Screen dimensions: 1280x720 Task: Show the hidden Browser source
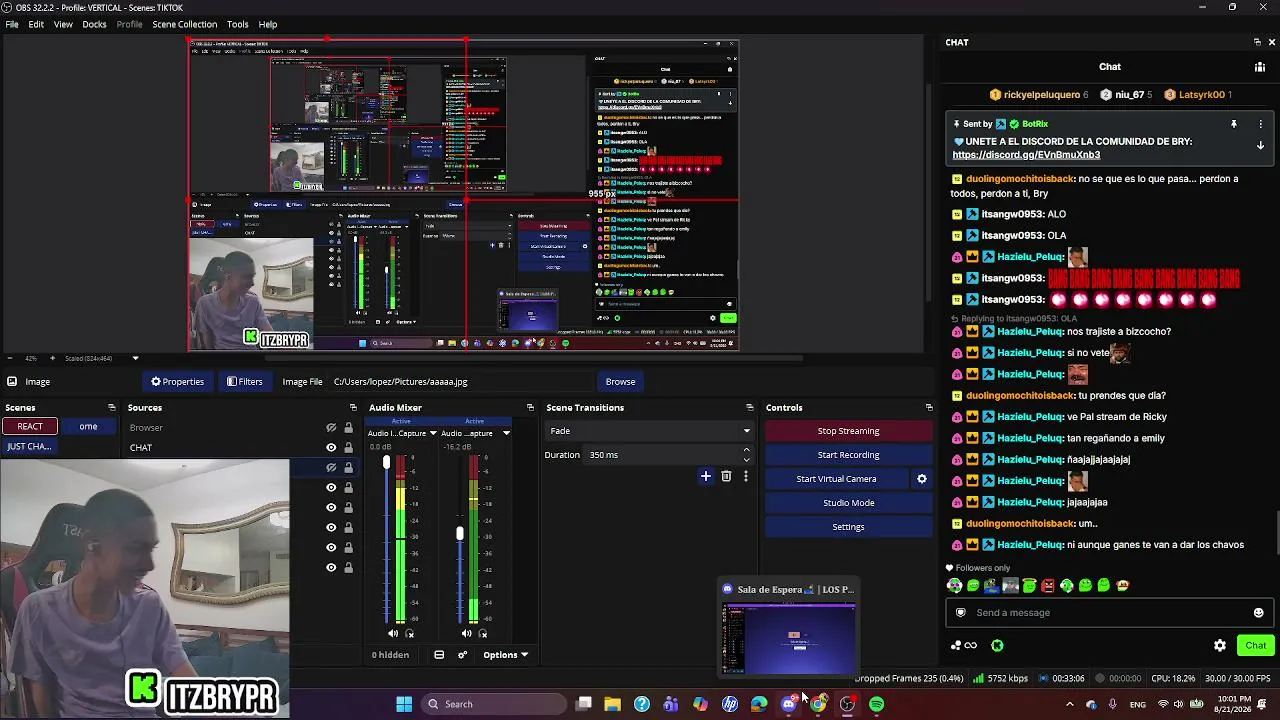(x=331, y=428)
